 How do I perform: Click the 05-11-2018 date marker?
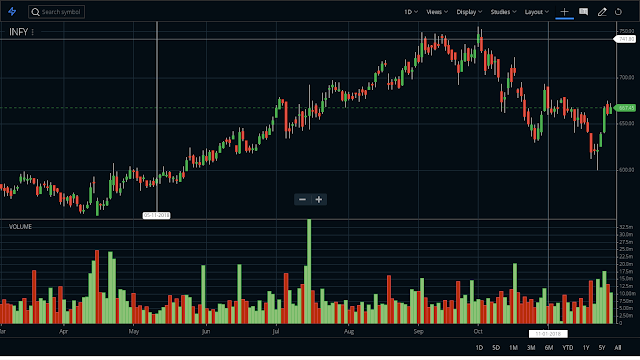156,215
